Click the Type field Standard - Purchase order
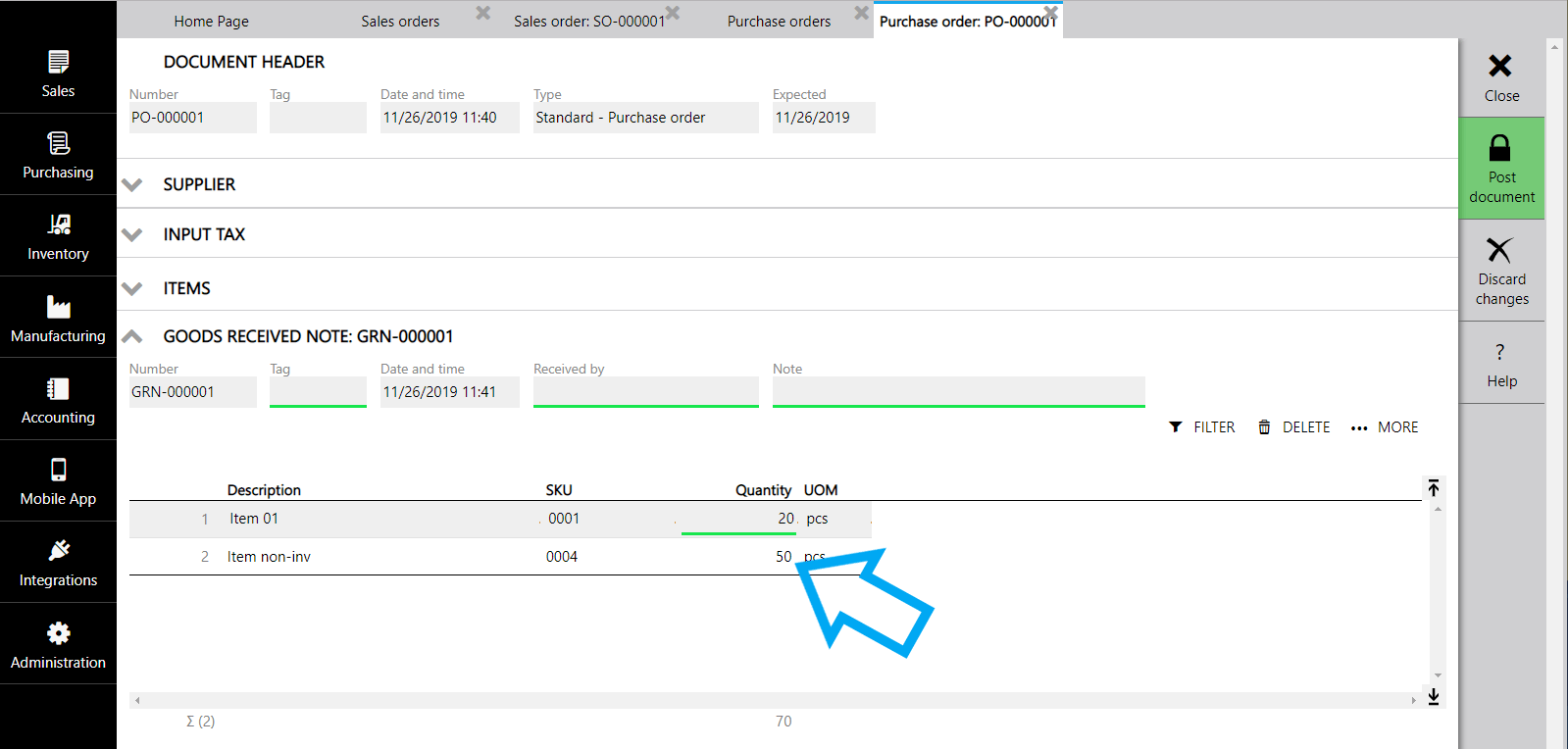Viewport: 1568px width, 749px height. click(646, 118)
